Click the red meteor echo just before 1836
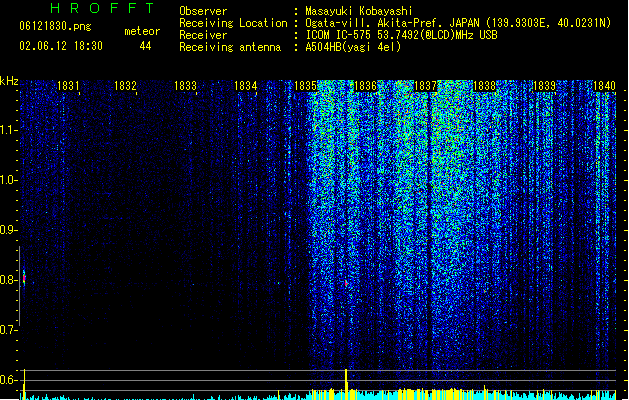The image size is (629, 400). click(346, 284)
